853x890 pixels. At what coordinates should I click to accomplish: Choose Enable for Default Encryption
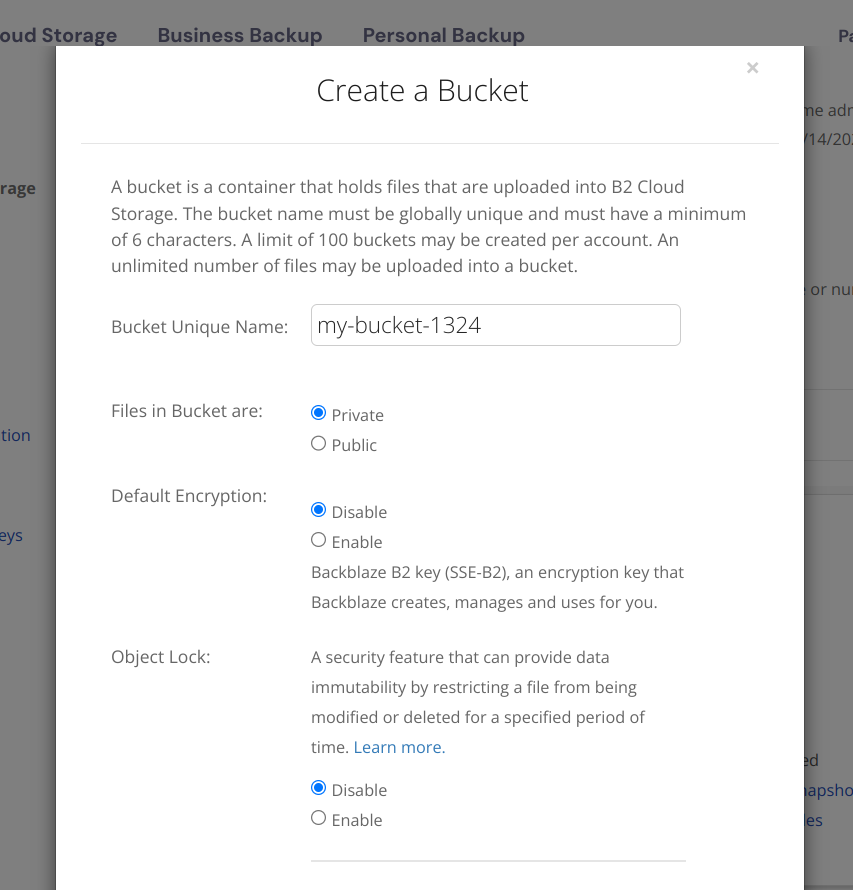pos(318,540)
